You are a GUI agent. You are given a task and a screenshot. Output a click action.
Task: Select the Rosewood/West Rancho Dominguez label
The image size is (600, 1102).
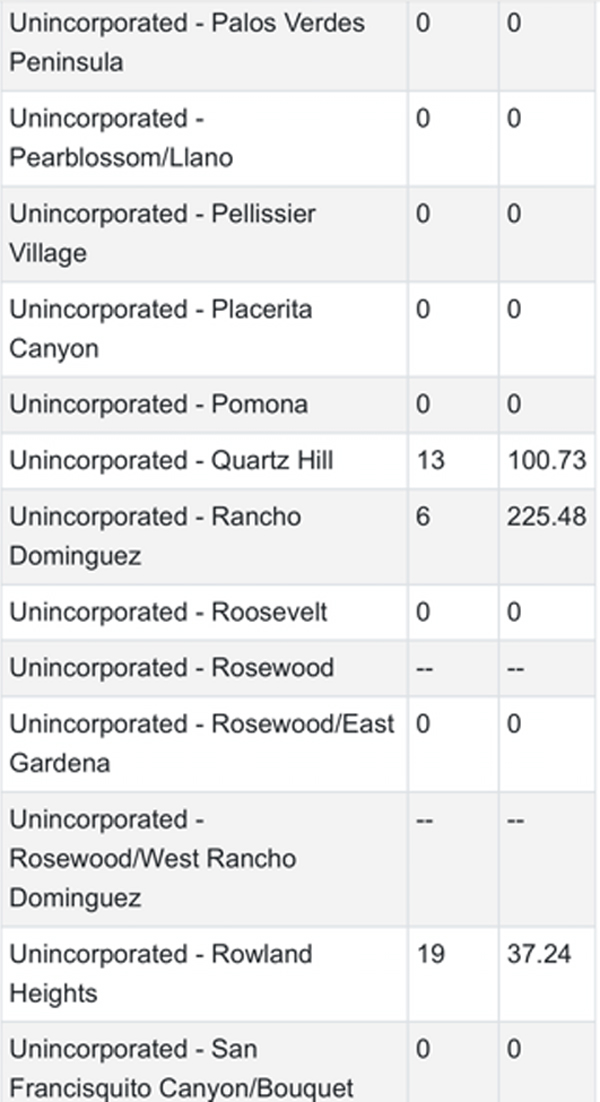(152, 859)
